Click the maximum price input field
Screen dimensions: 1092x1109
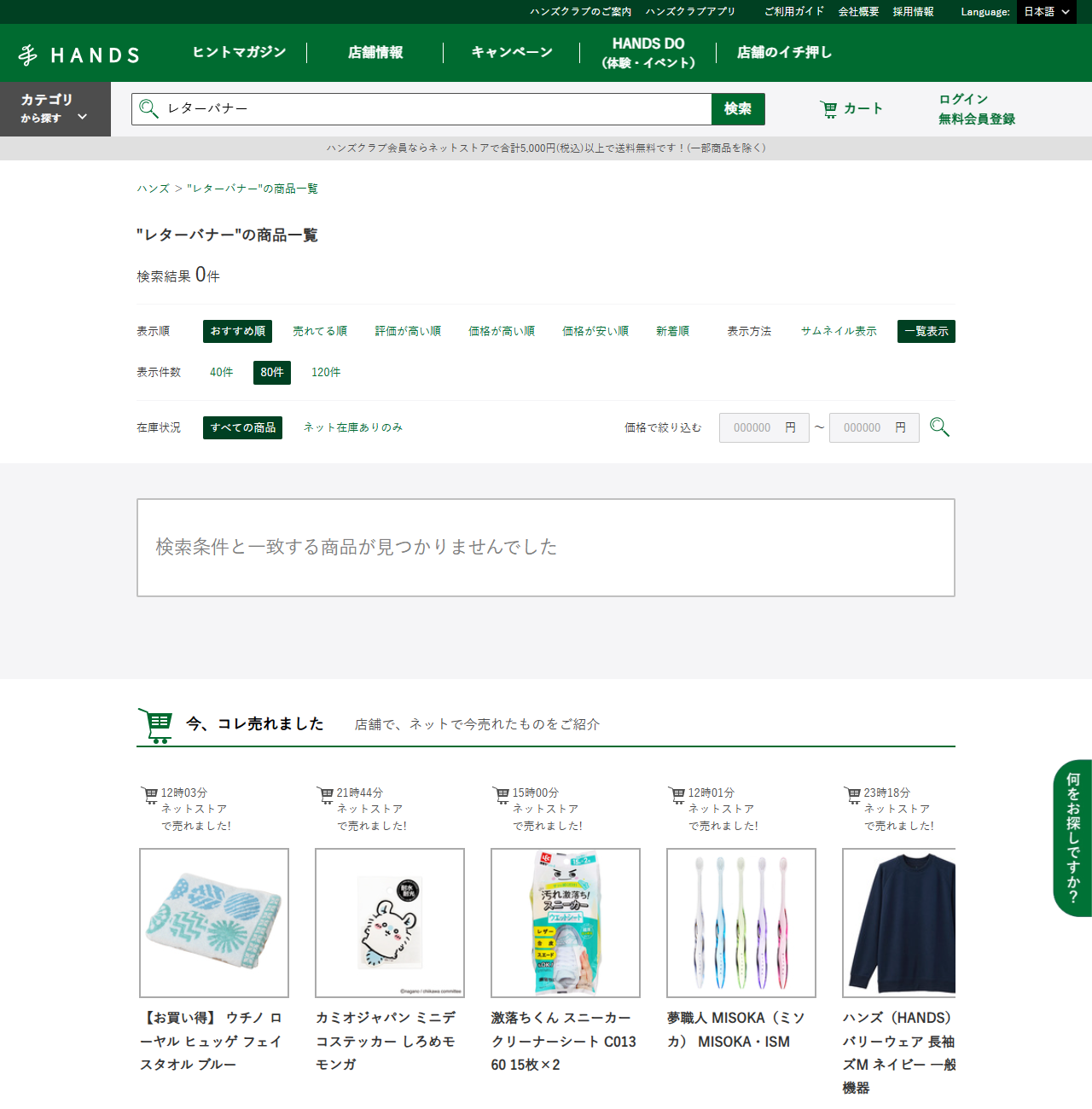pyautogui.click(x=874, y=427)
